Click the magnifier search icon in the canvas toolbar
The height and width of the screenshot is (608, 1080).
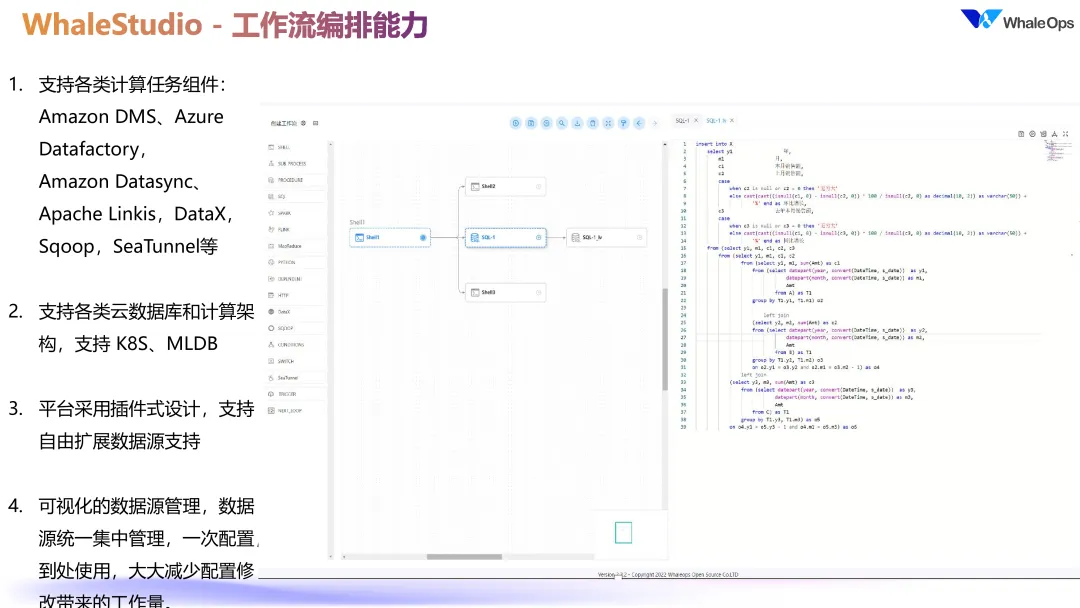pos(562,123)
